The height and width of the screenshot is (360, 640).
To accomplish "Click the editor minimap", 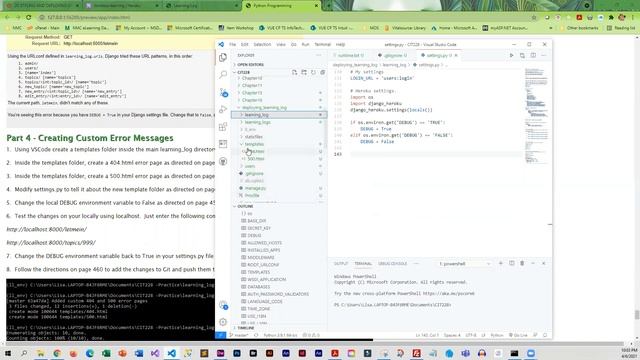I will click(x=536, y=116).
